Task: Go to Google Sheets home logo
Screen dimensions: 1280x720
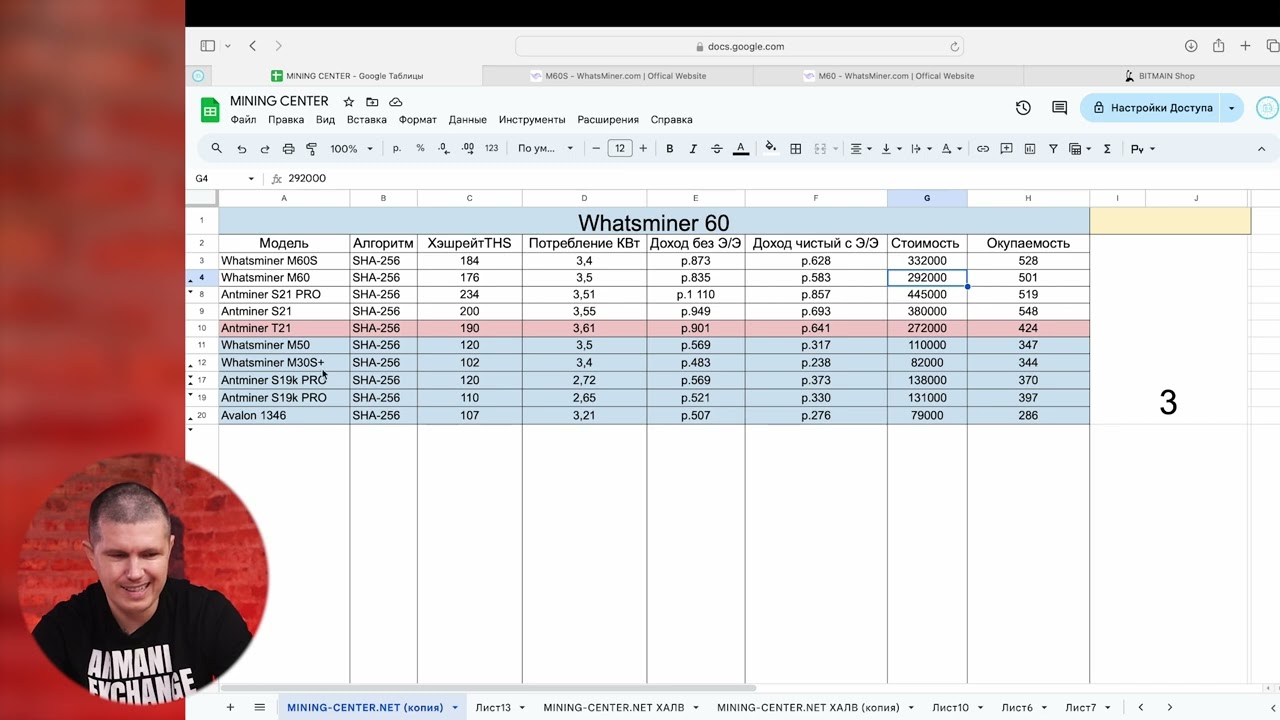Action: tap(210, 110)
